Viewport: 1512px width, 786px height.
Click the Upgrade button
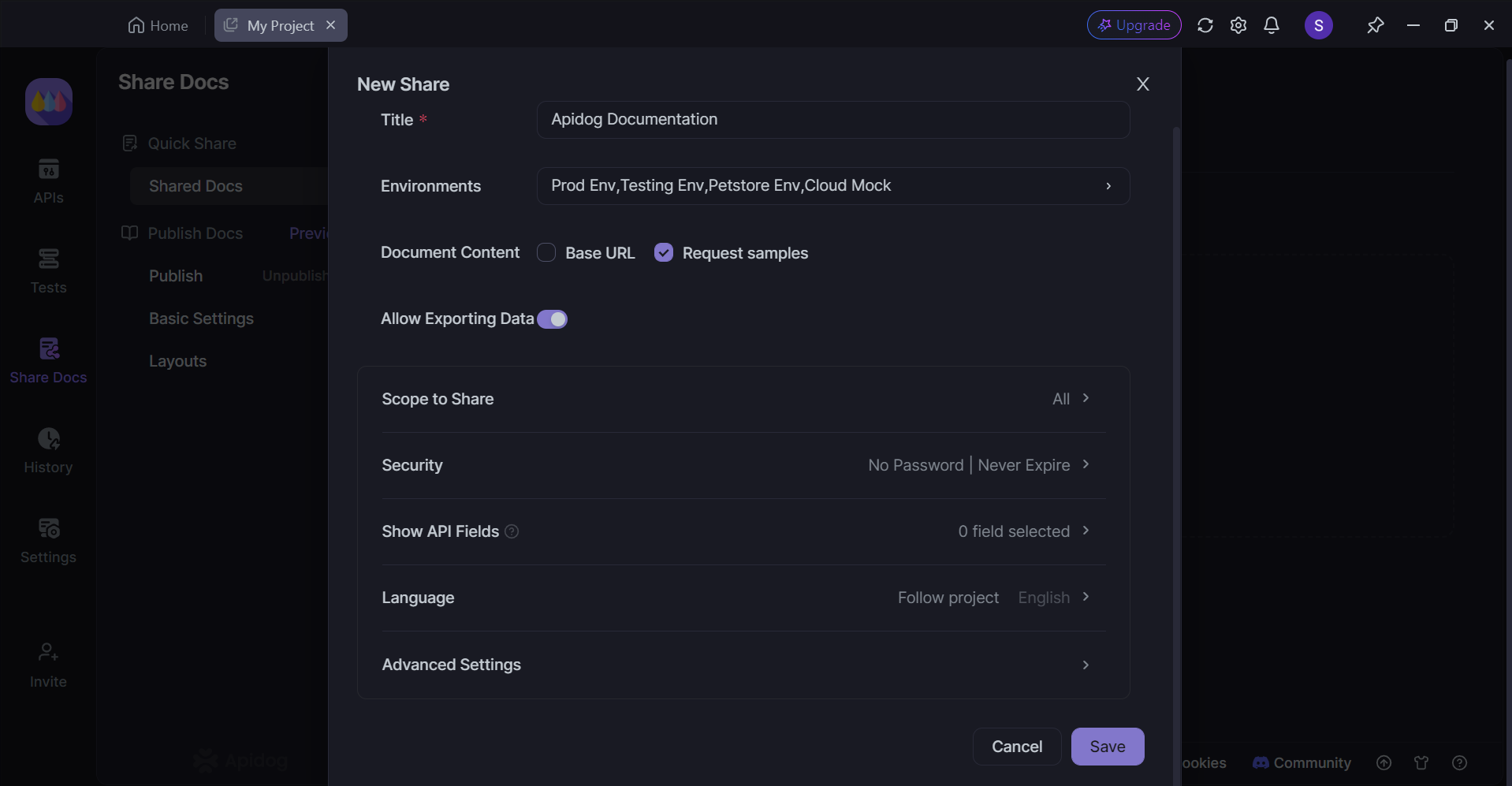1134,25
